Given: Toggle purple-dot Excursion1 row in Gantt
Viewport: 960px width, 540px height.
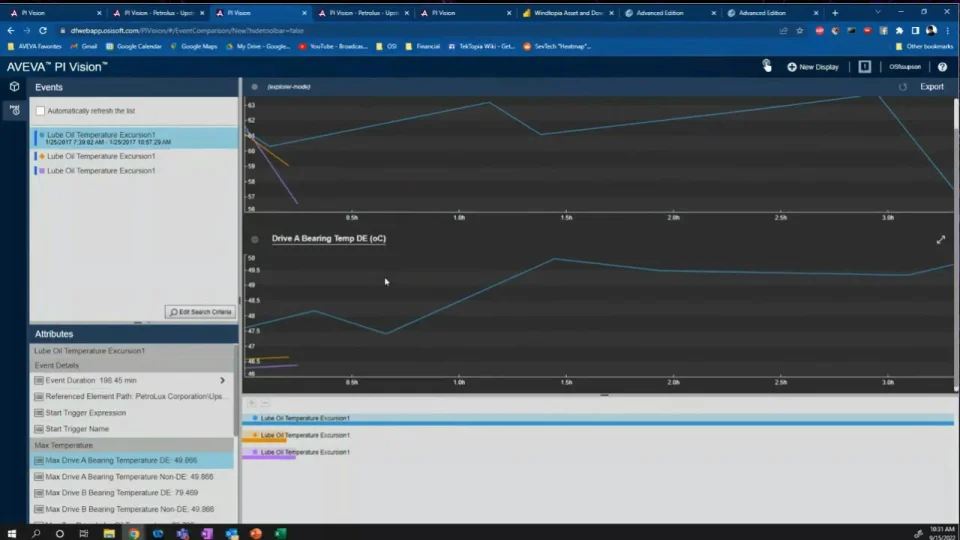Looking at the screenshot, I should pos(255,452).
